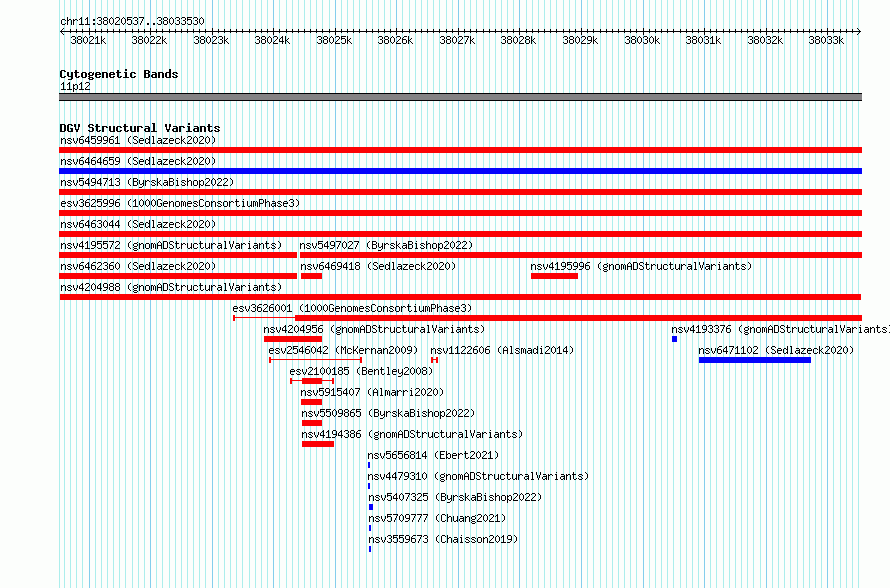
Task: Open the nsv5407325 (ByrskaBishop2022) label
Action: point(455,497)
